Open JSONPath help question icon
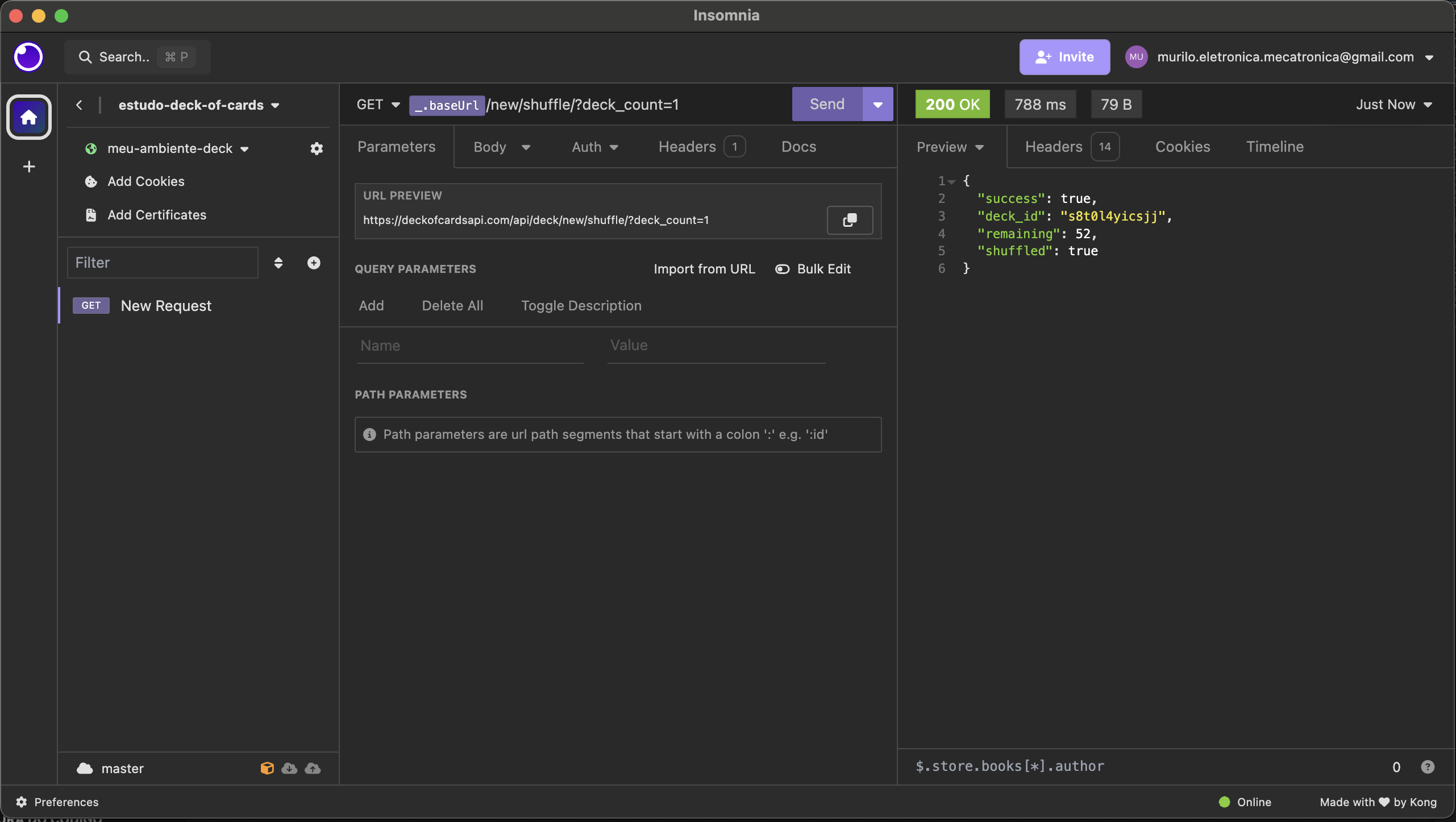Viewport: 1456px width, 822px height. (1428, 767)
